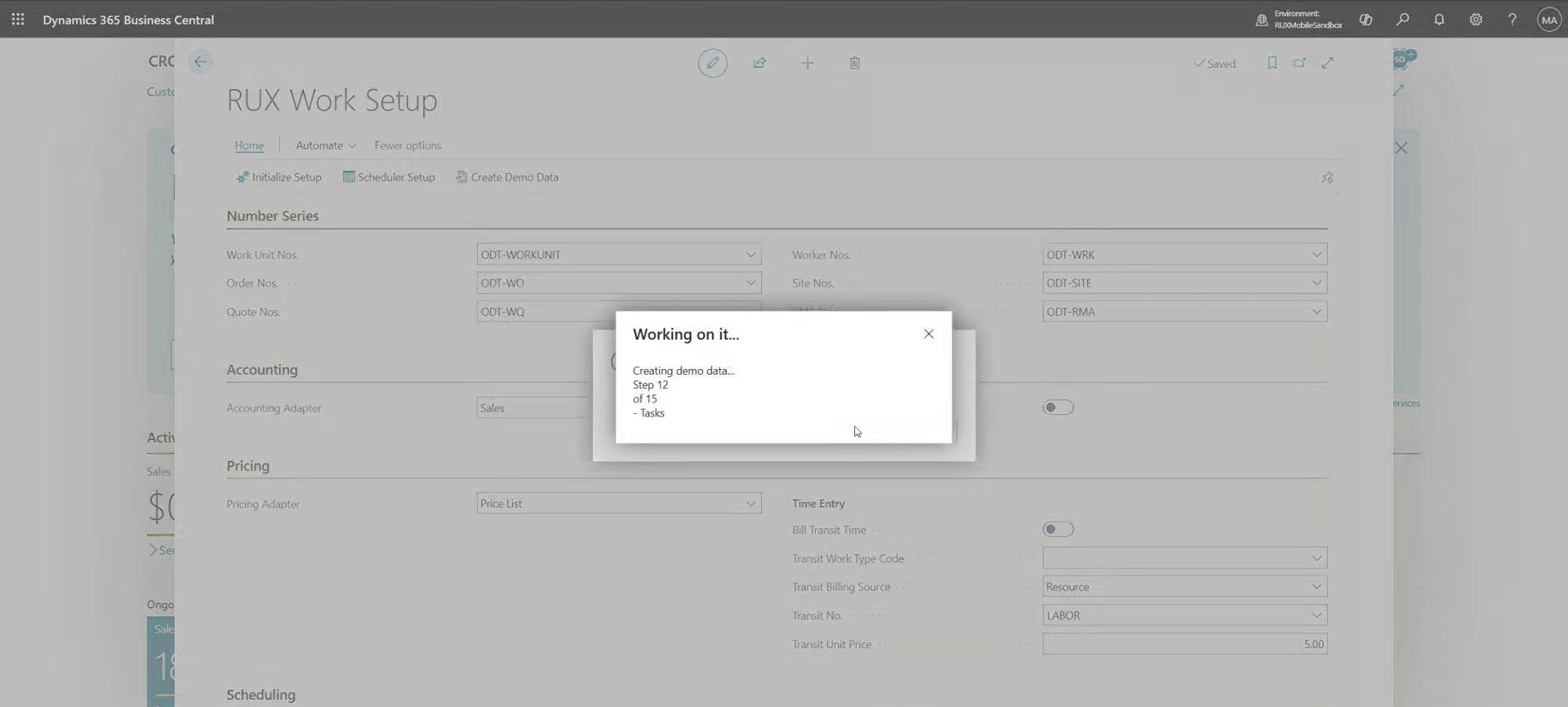Expand the Transit Billing Source dropdown
Screen dimensions: 1568x707
click(x=1316, y=587)
